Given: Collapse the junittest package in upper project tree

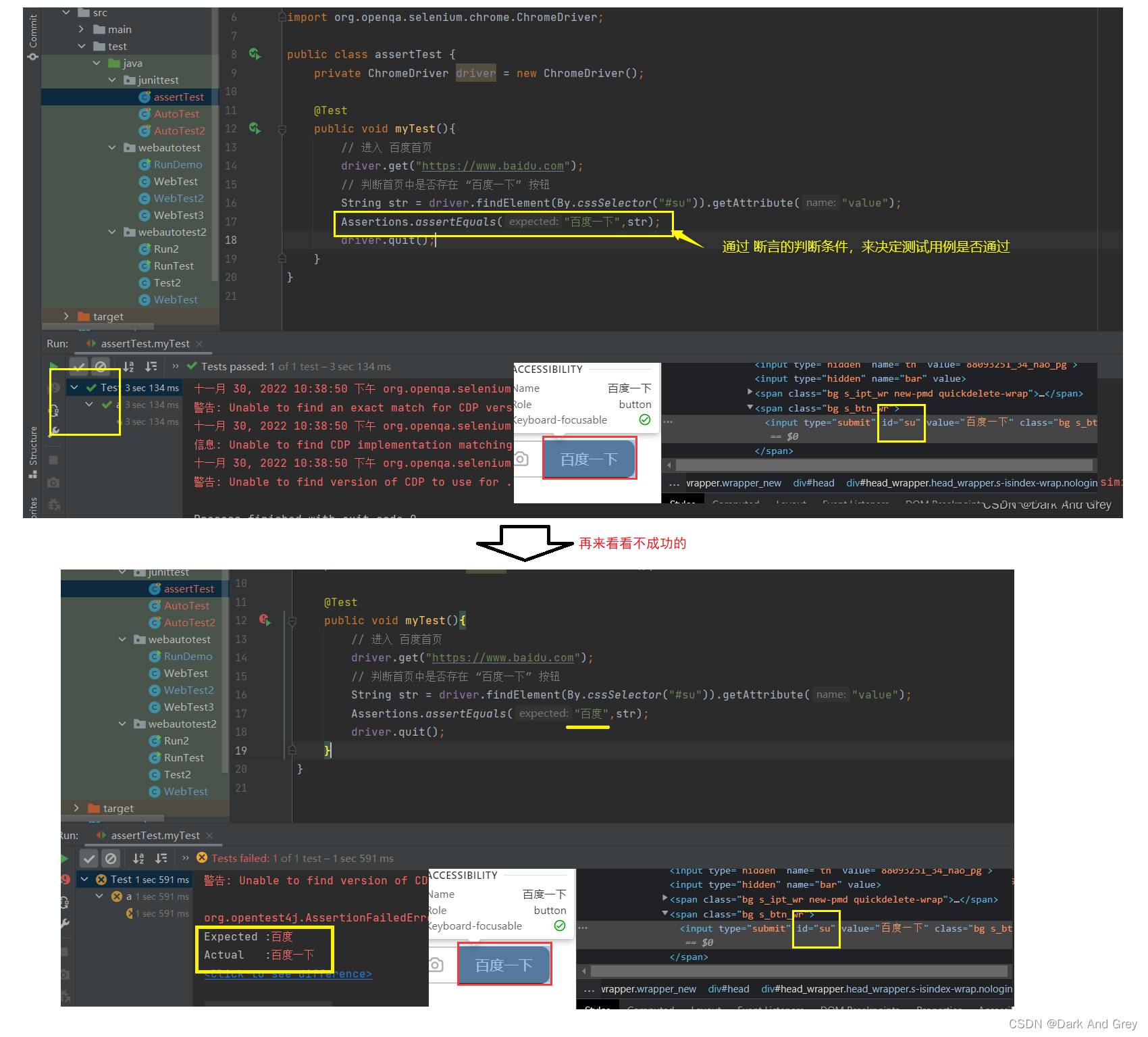Looking at the screenshot, I should tap(112, 80).
